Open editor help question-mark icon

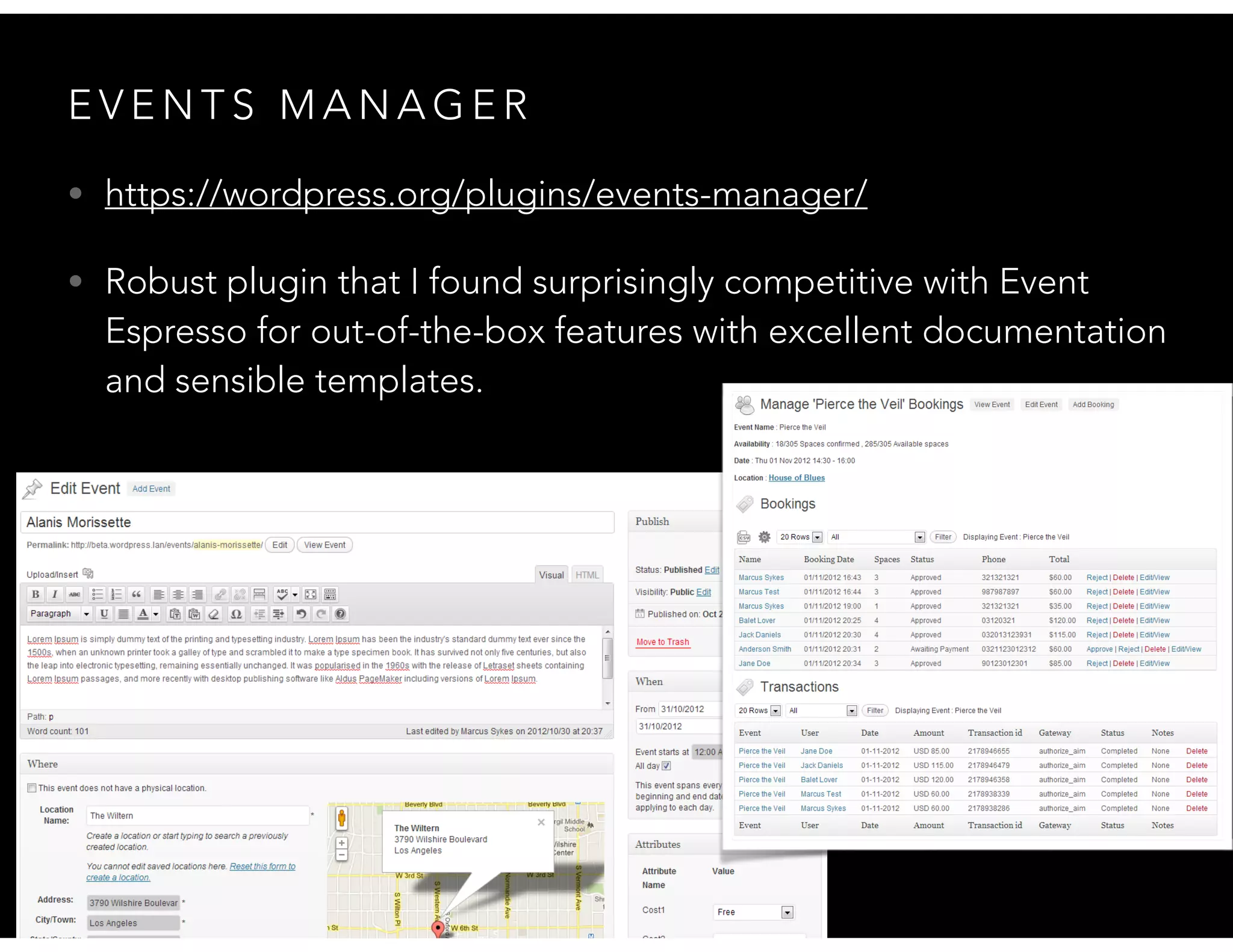(340, 614)
